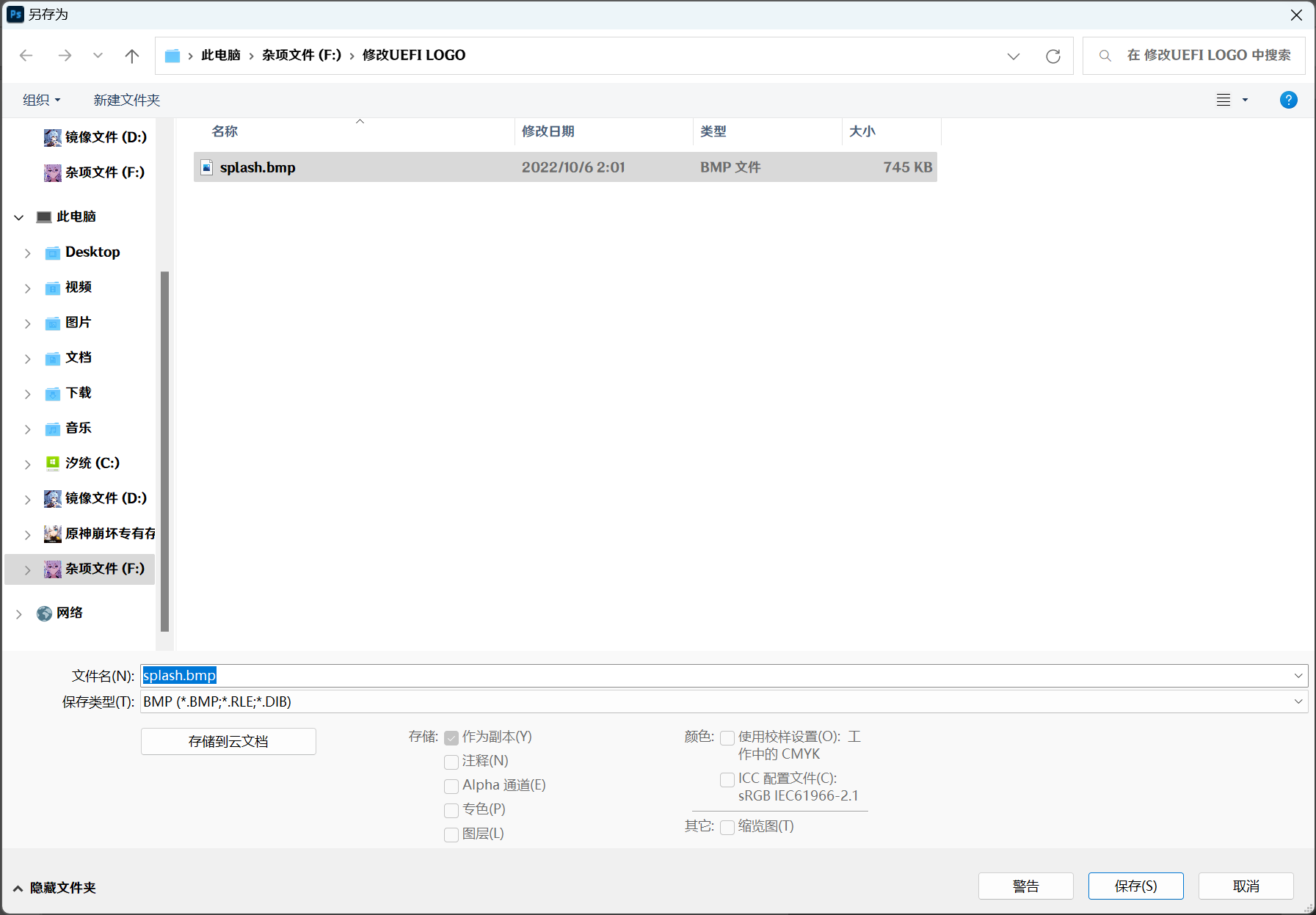Go up one folder level
Image resolution: width=1316 pixels, height=915 pixels.
(132, 56)
